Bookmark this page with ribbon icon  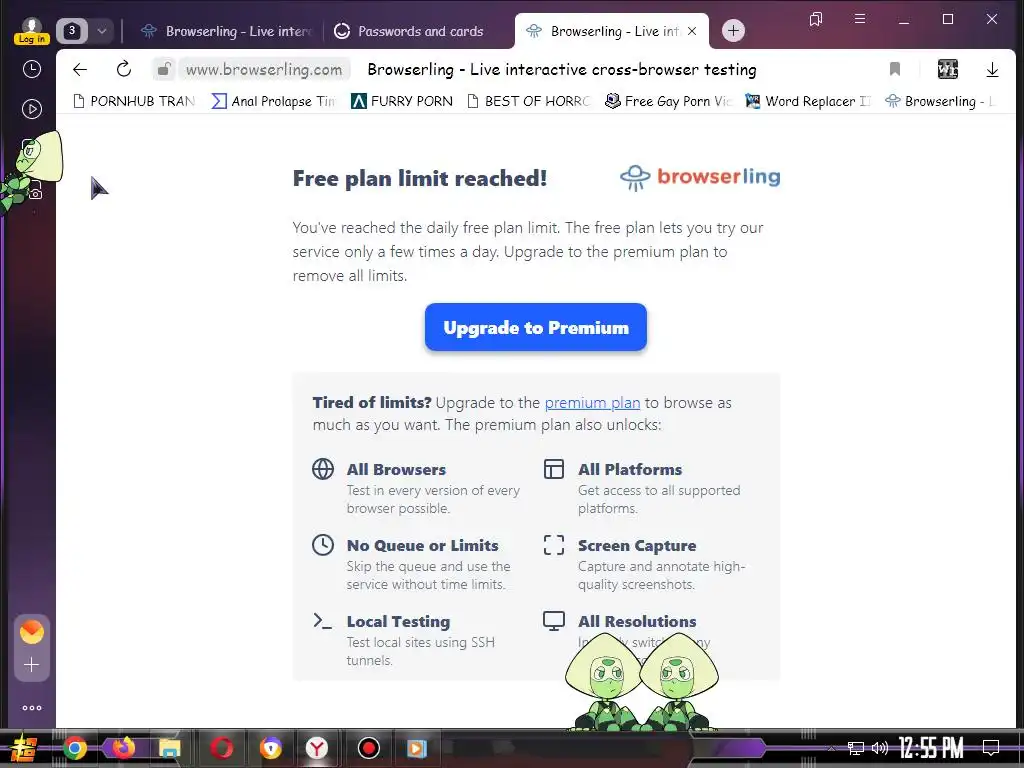point(895,69)
